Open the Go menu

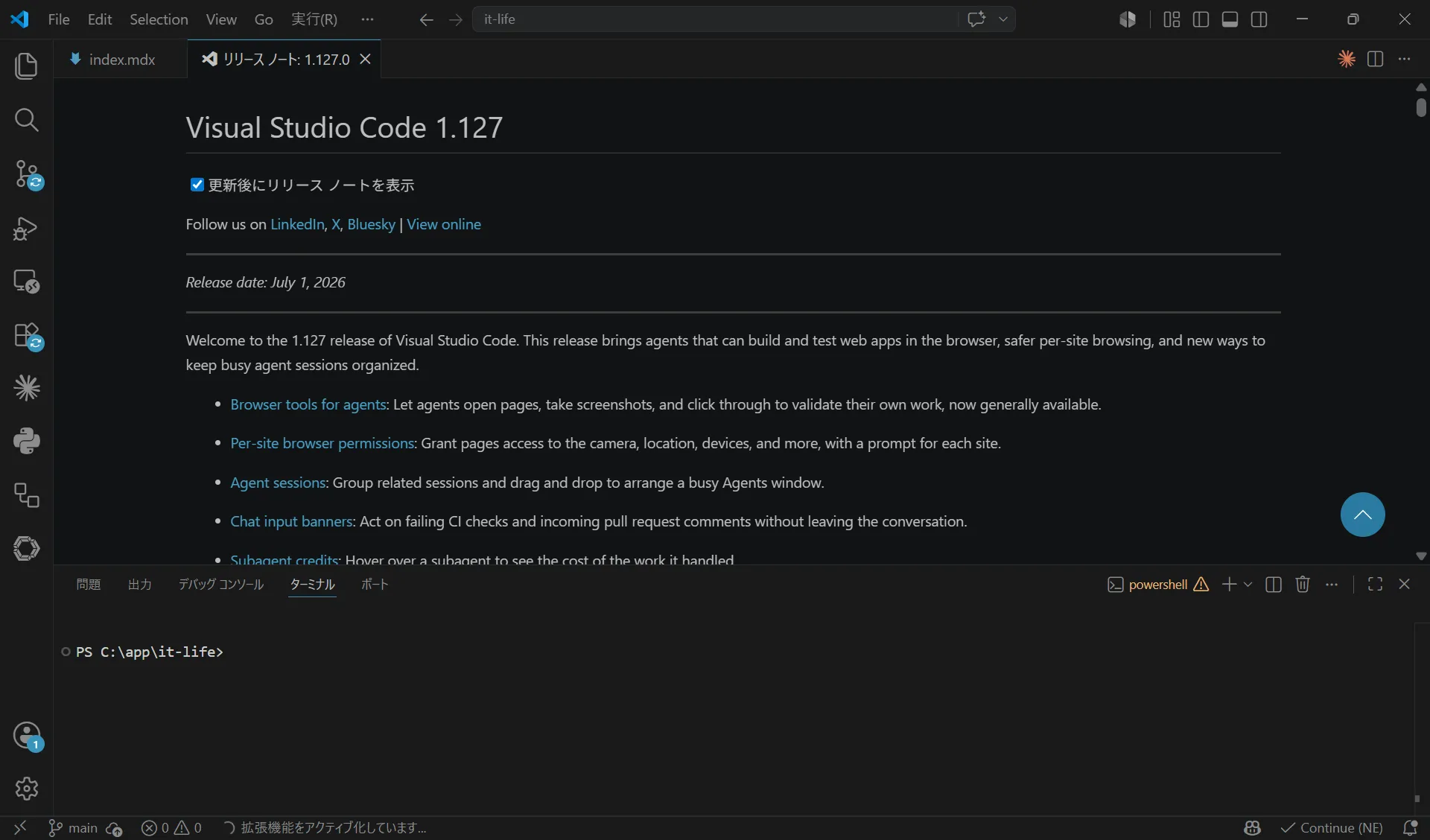point(264,19)
